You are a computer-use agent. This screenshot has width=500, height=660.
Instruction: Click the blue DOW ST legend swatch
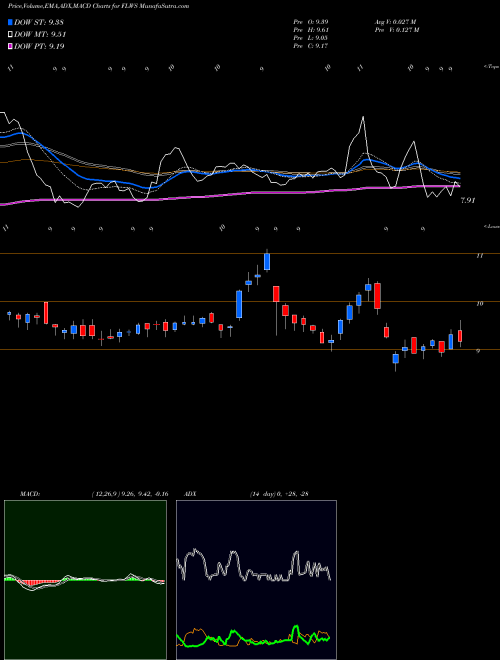click(11, 22)
